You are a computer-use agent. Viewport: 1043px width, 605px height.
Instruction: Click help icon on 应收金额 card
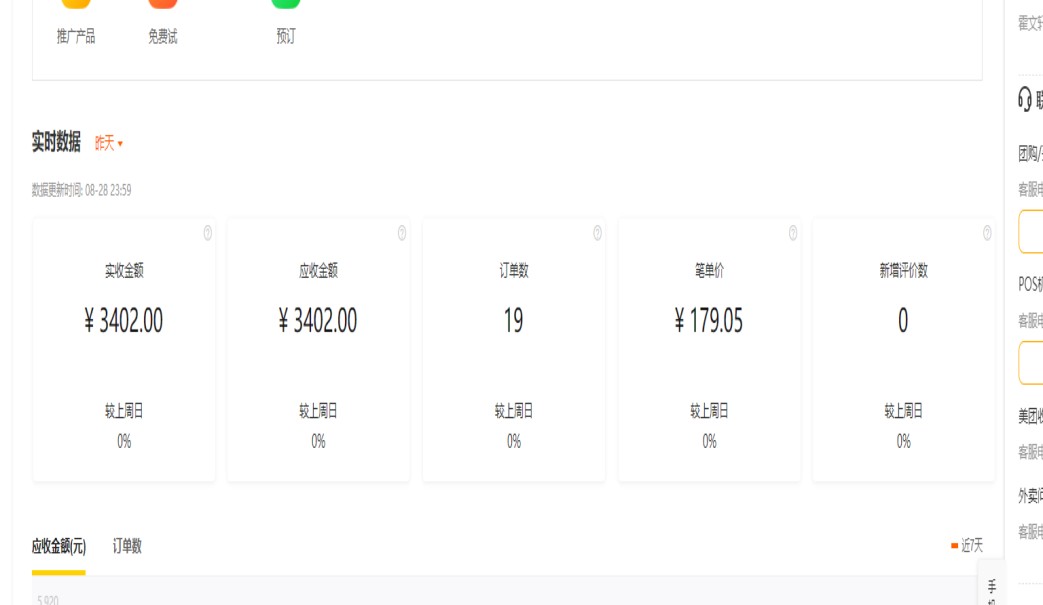coord(402,233)
